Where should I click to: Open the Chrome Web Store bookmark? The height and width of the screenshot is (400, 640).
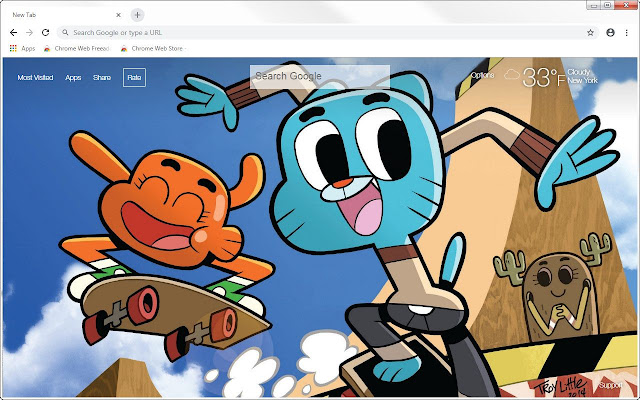(153, 49)
